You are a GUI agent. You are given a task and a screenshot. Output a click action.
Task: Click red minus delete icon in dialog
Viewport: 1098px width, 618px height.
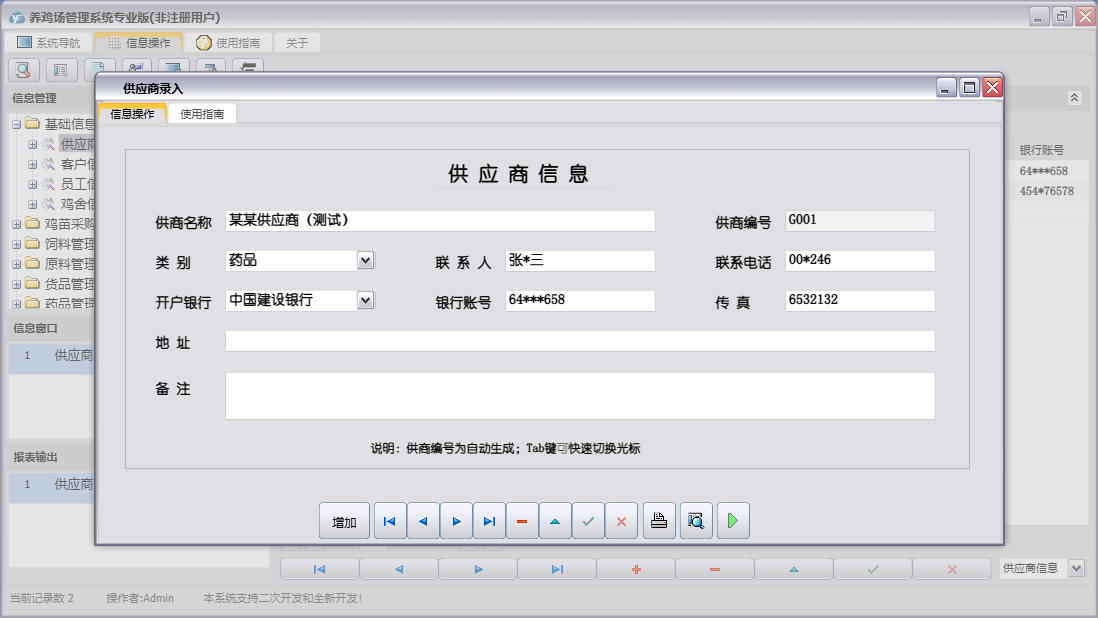coord(522,521)
